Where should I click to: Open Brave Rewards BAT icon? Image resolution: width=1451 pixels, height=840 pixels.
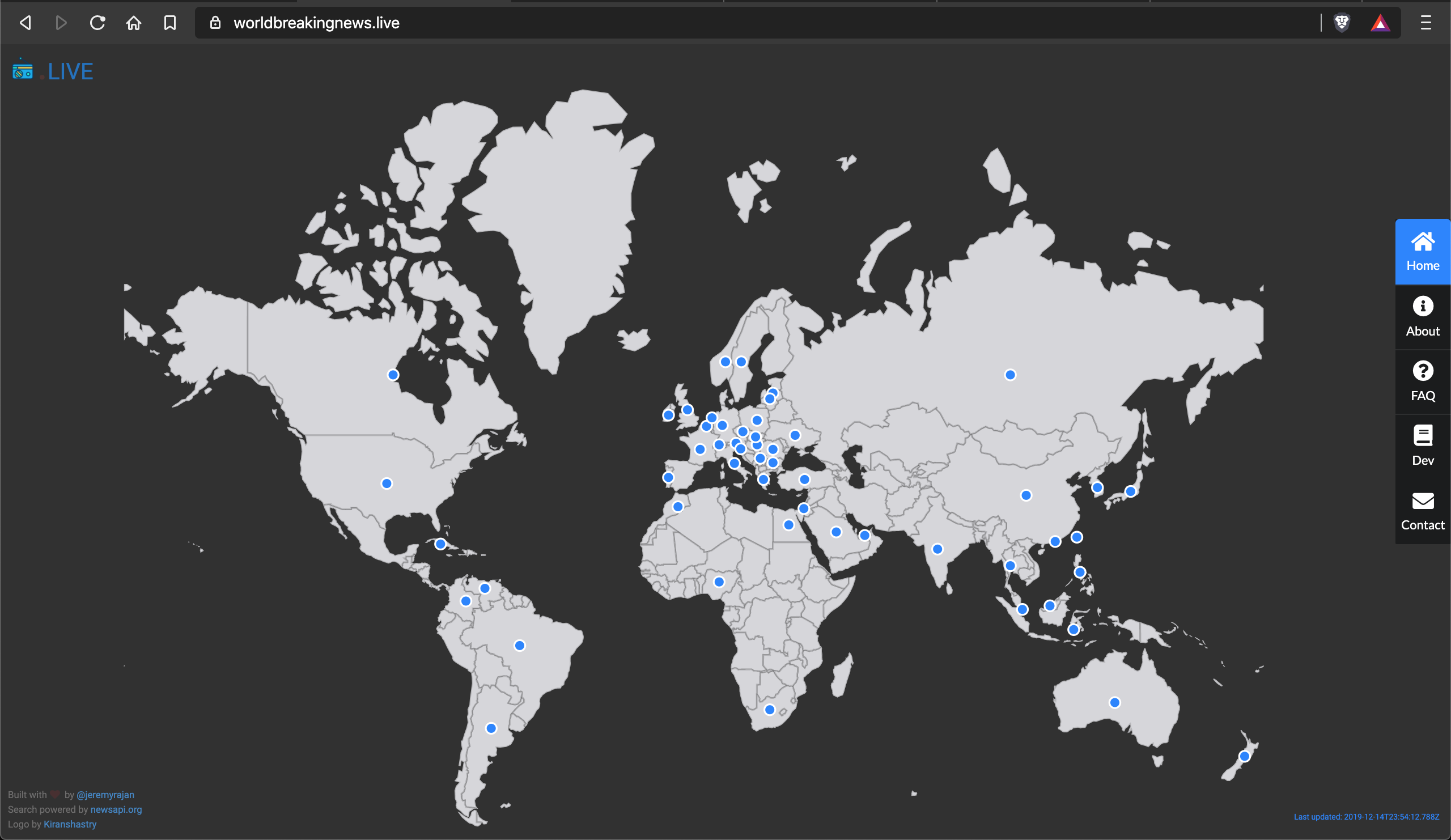tap(1381, 23)
